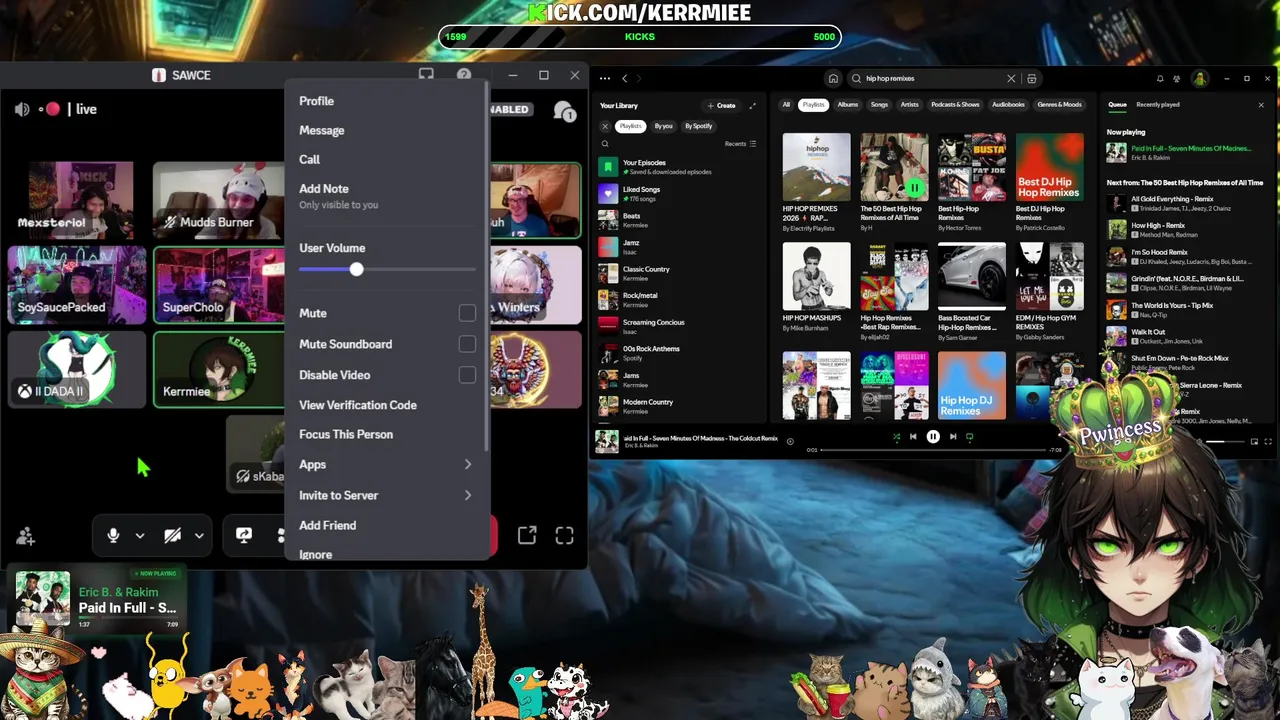Check the Disable Video checkbox
This screenshot has width=1280, height=720.
[467, 375]
